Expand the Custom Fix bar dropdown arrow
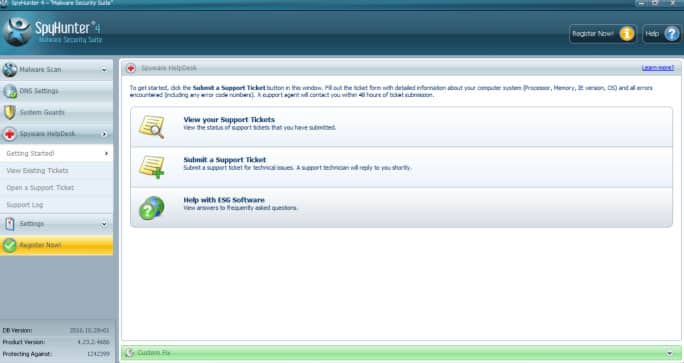The image size is (684, 363). (670, 353)
